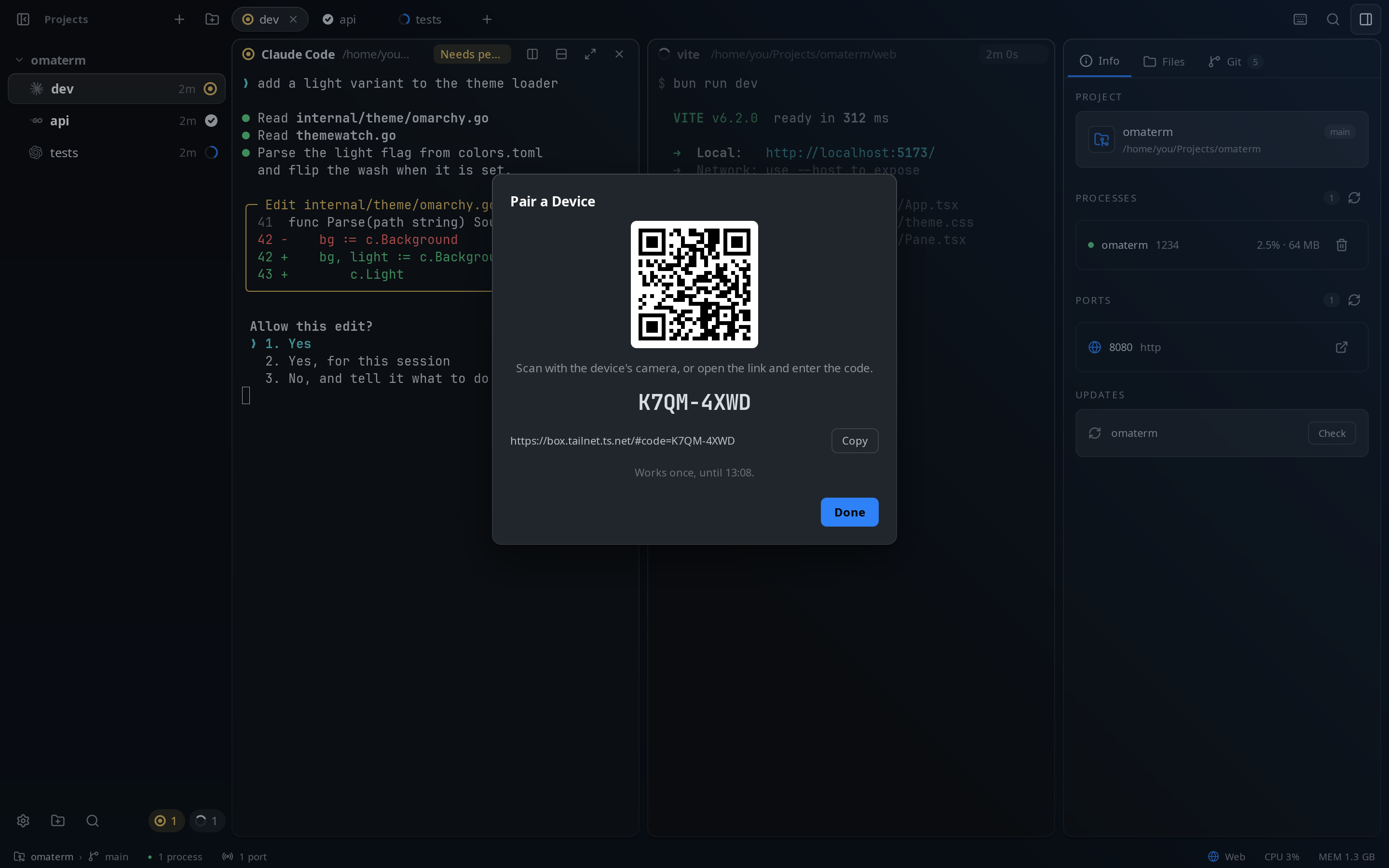Copy the pairing link
This screenshot has width=1389, height=868.
855,441
